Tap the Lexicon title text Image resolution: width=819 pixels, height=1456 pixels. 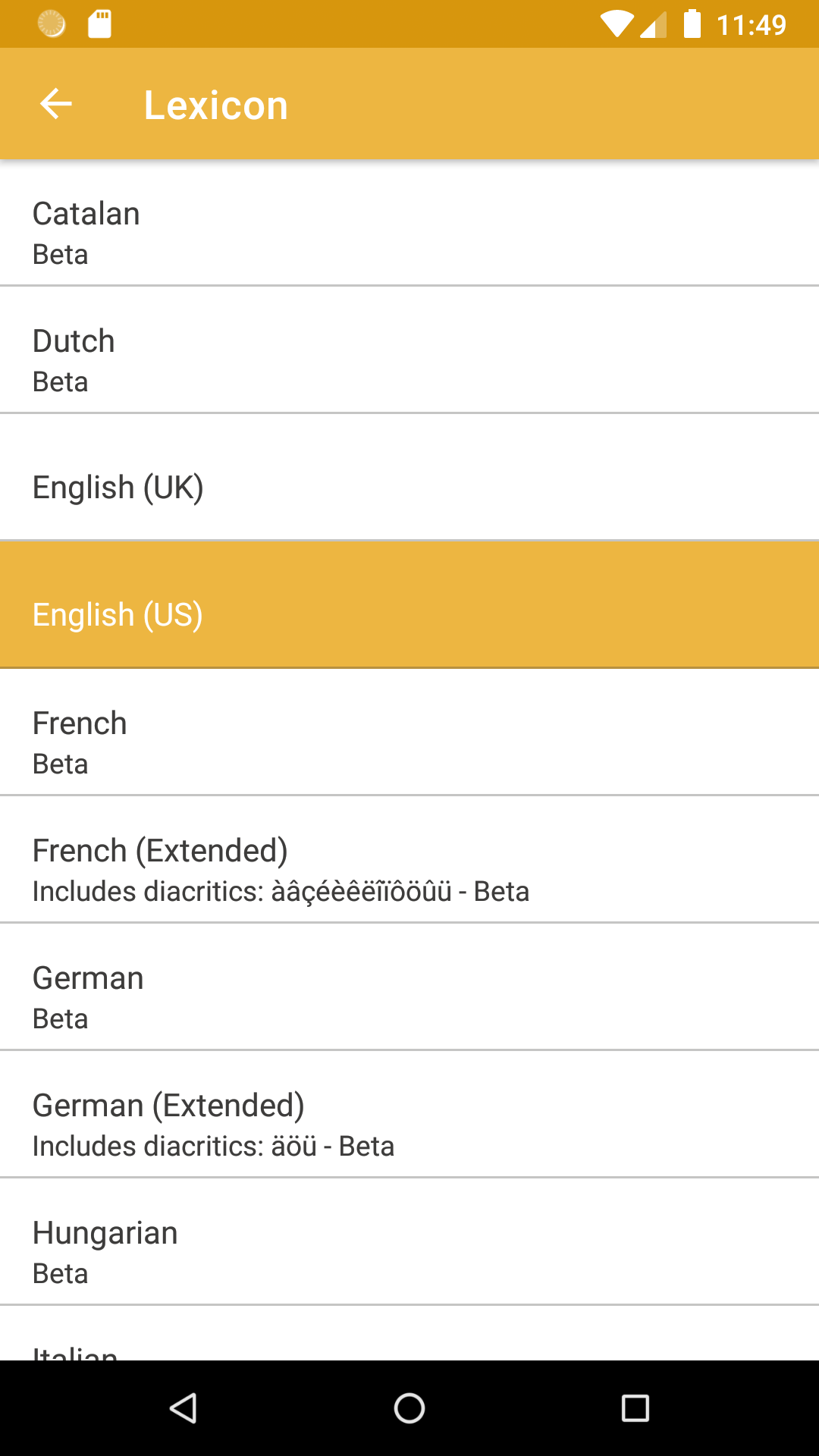216,105
